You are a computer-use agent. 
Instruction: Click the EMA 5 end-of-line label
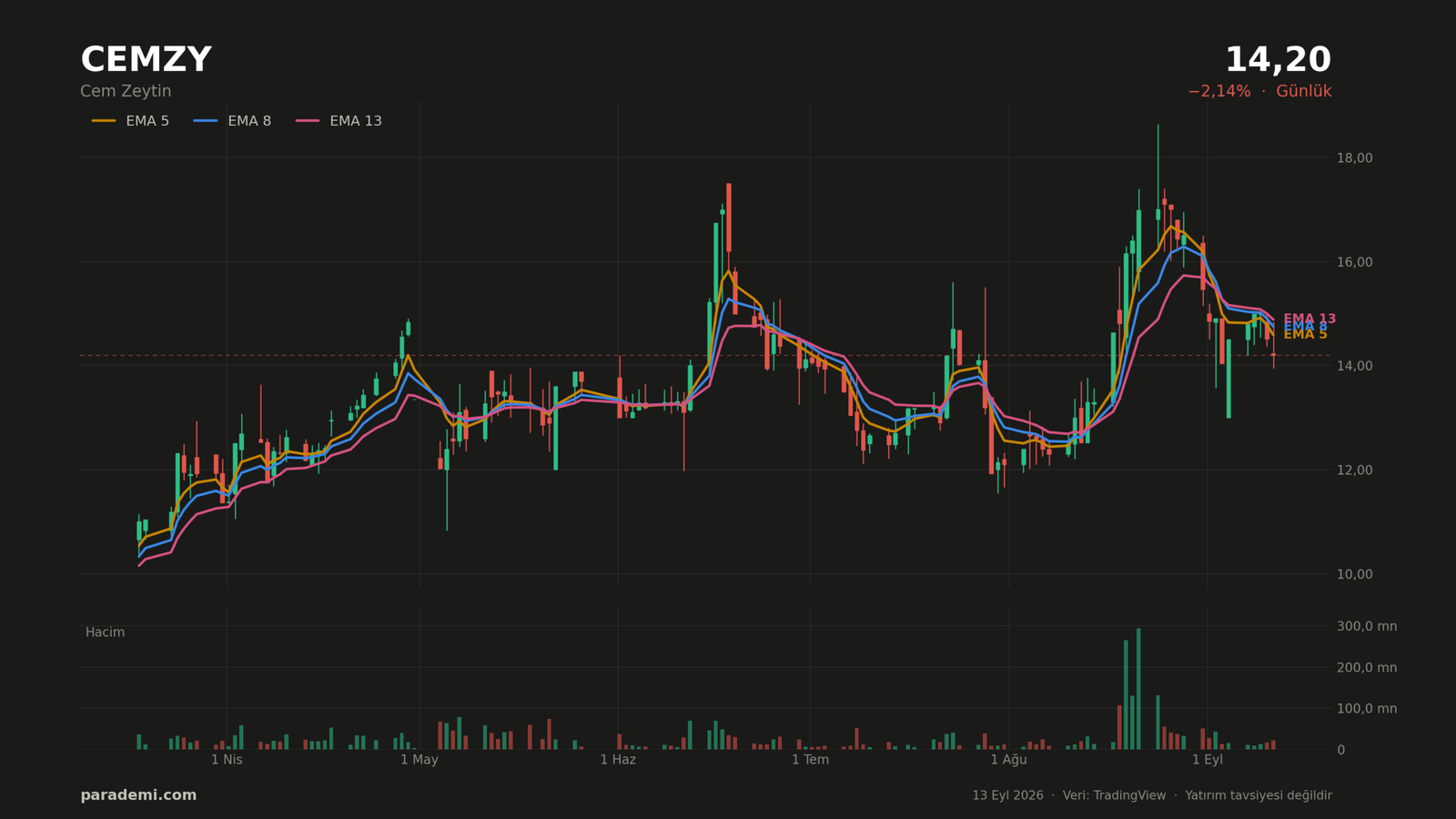(1305, 335)
